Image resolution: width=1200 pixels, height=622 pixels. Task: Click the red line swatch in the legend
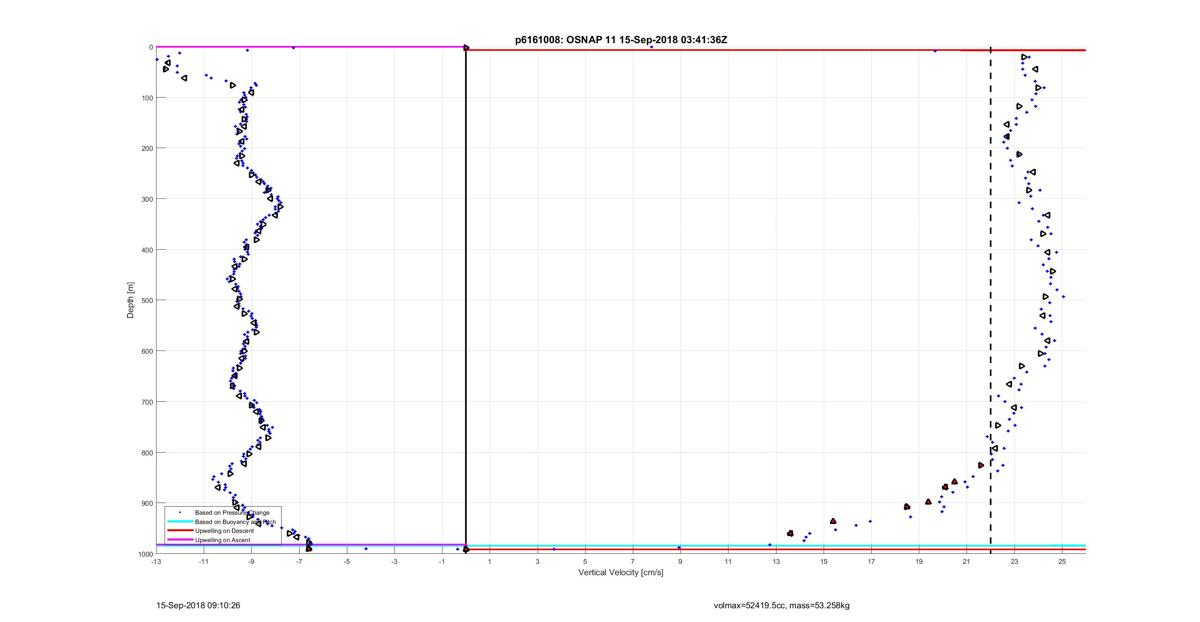click(180, 531)
